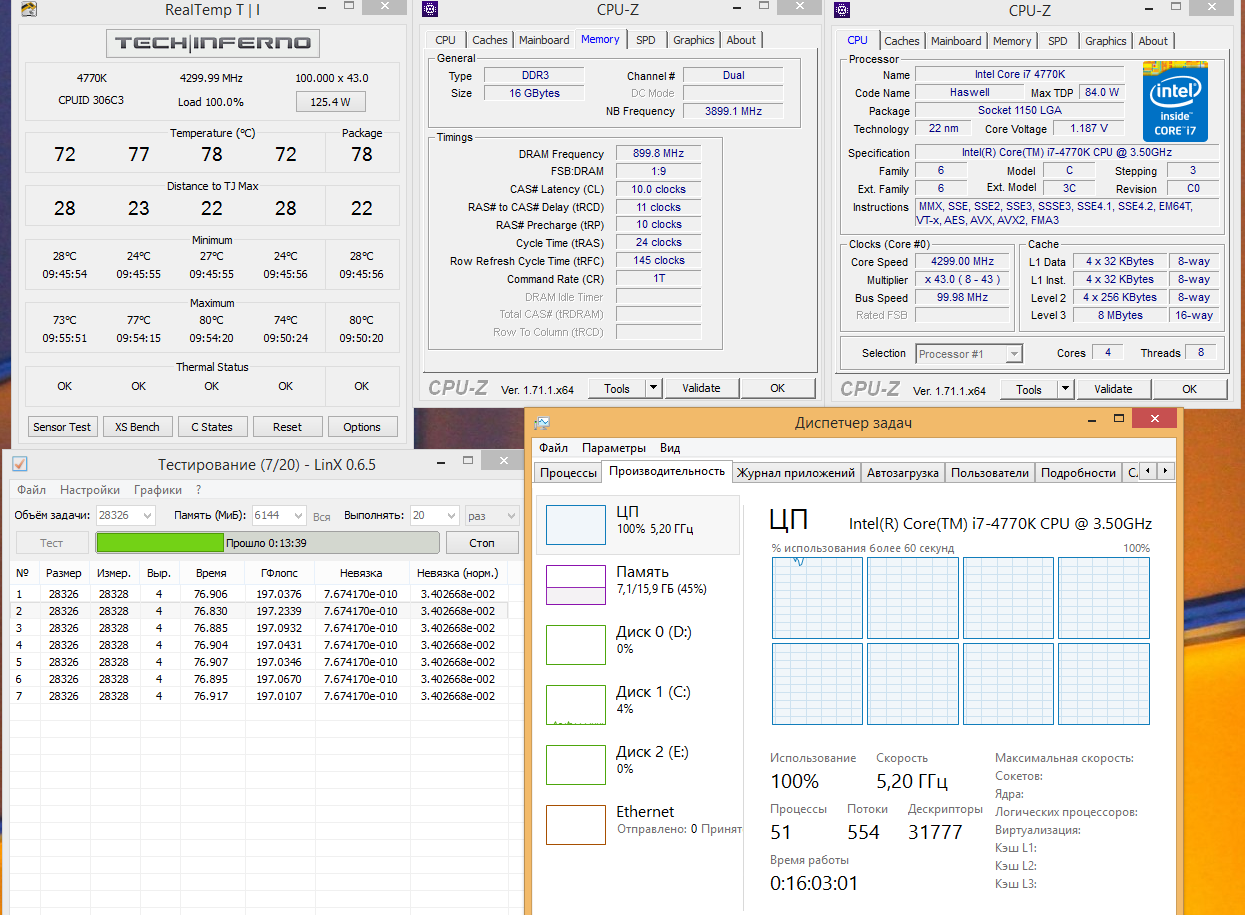Click the Core Voltage 1.187 V field
1245x915 pixels.
(x=1088, y=128)
